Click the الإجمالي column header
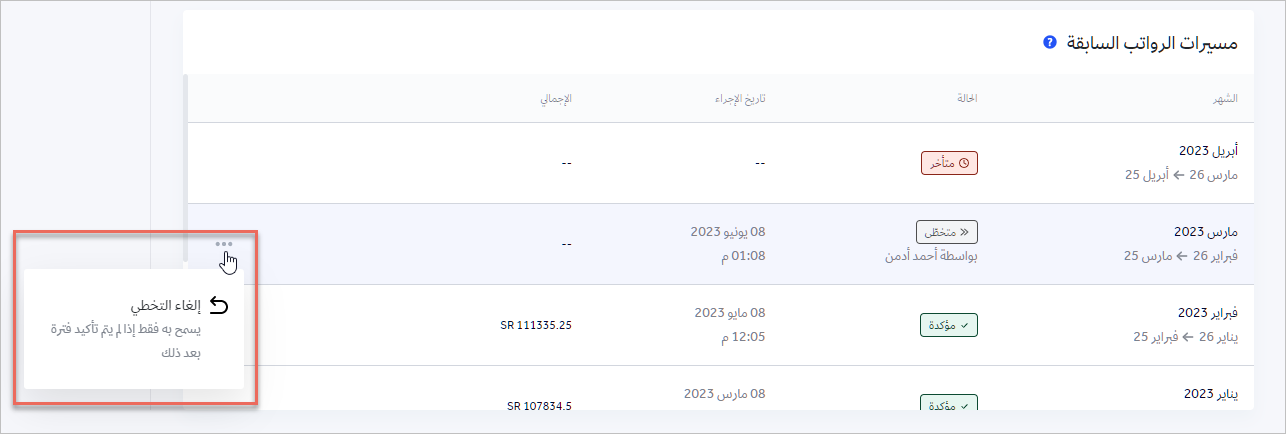This screenshot has height=434, width=1286. pos(555,98)
